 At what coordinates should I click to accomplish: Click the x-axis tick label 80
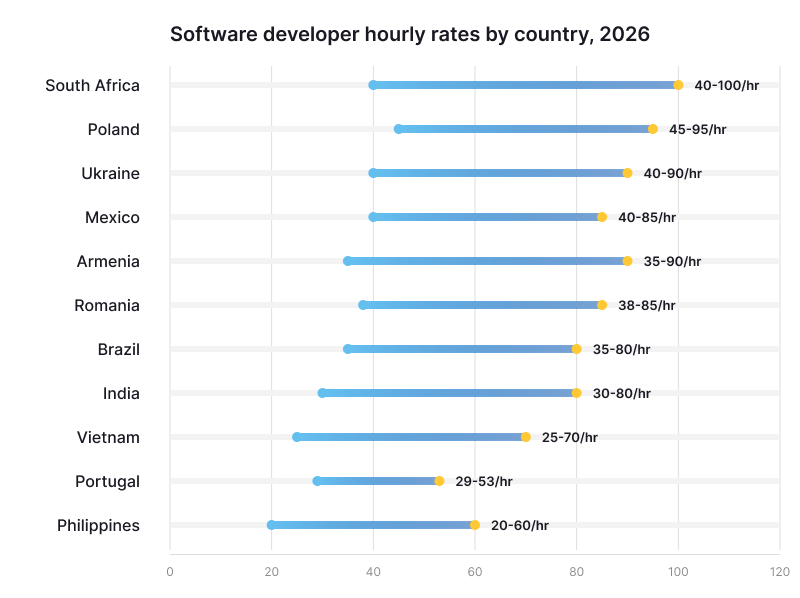(577, 572)
